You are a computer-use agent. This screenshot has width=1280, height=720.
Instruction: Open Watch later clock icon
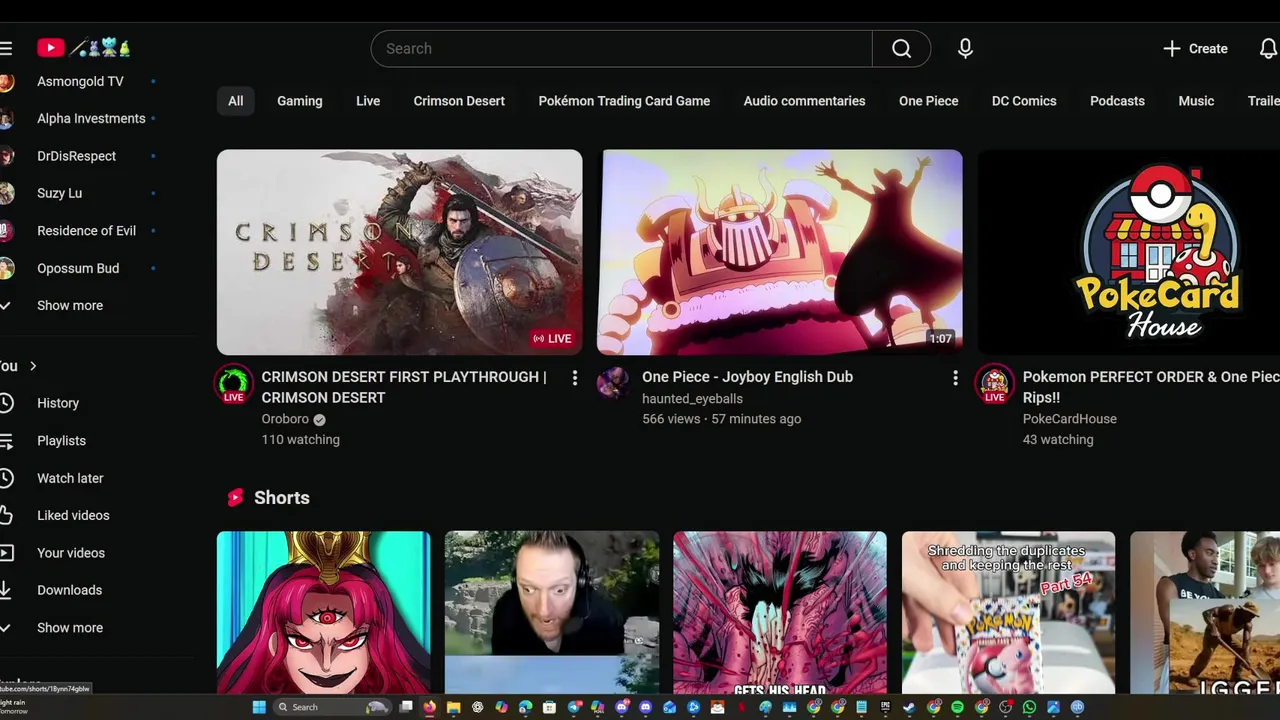6,478
